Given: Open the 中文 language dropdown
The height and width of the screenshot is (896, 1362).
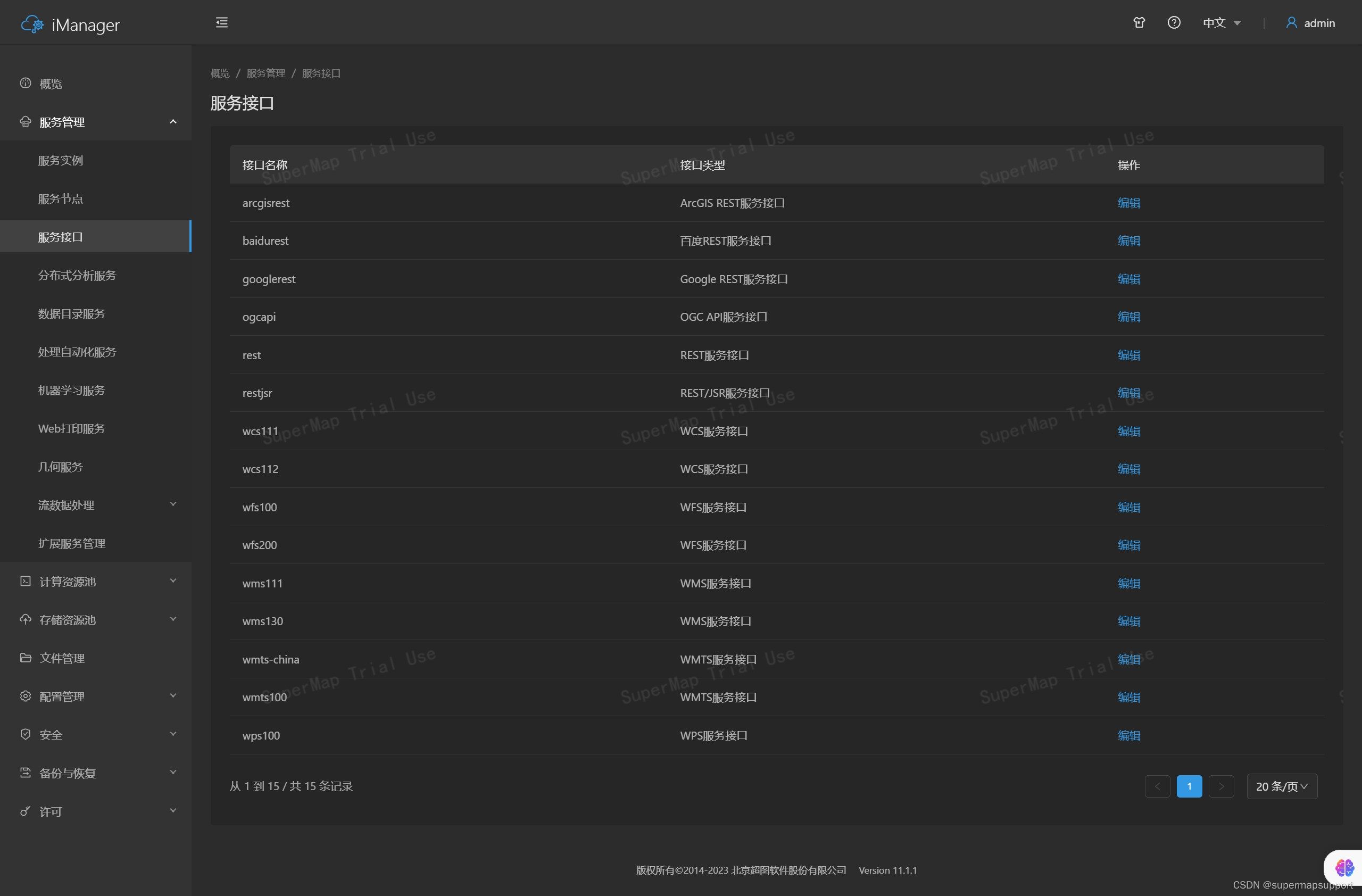Looking at the screenshot, I should (x=1221, y=23).
